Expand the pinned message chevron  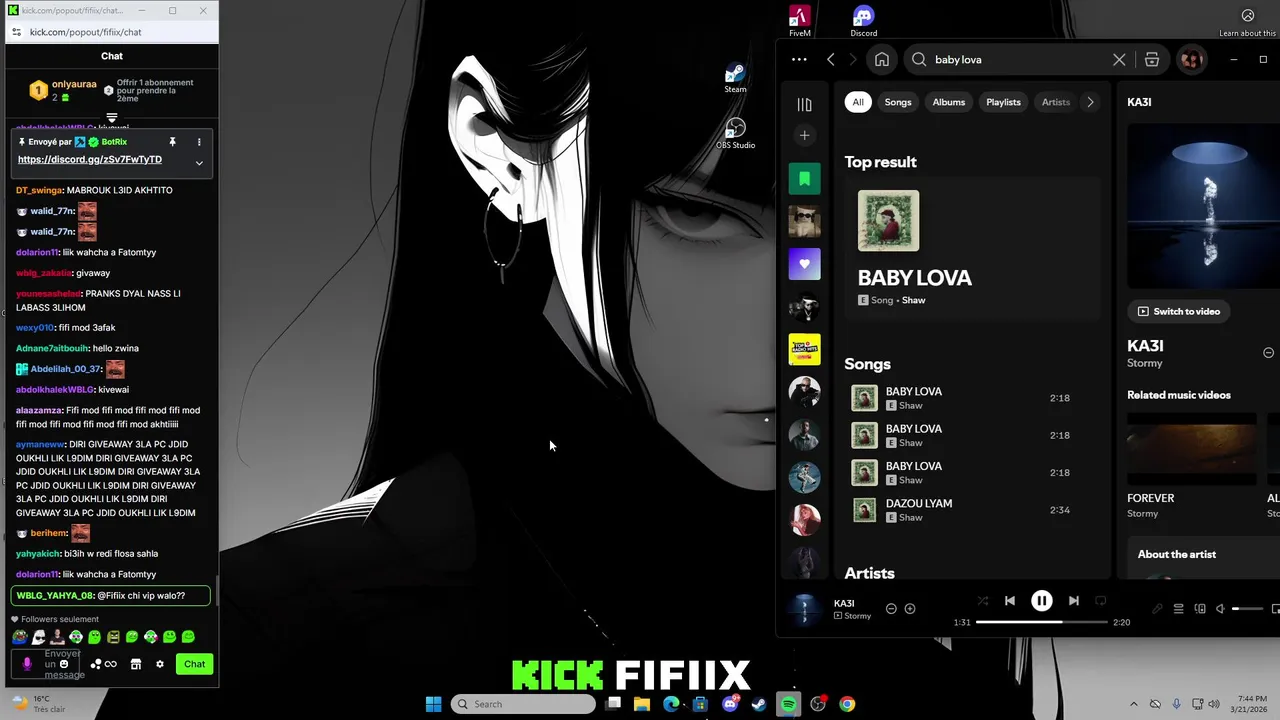point(199,163)
